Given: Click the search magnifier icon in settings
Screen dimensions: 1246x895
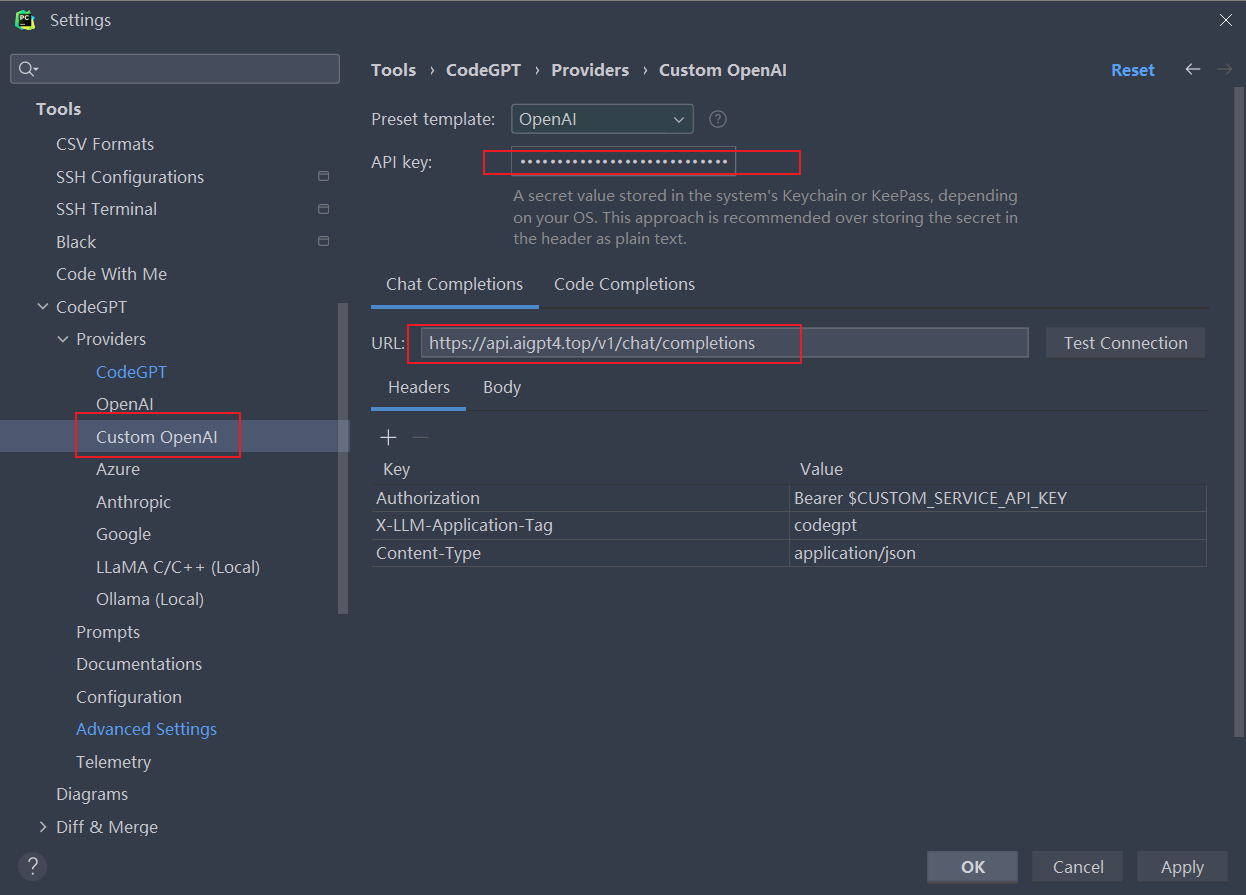Looking at the screenshot, I should pos(27,69).
